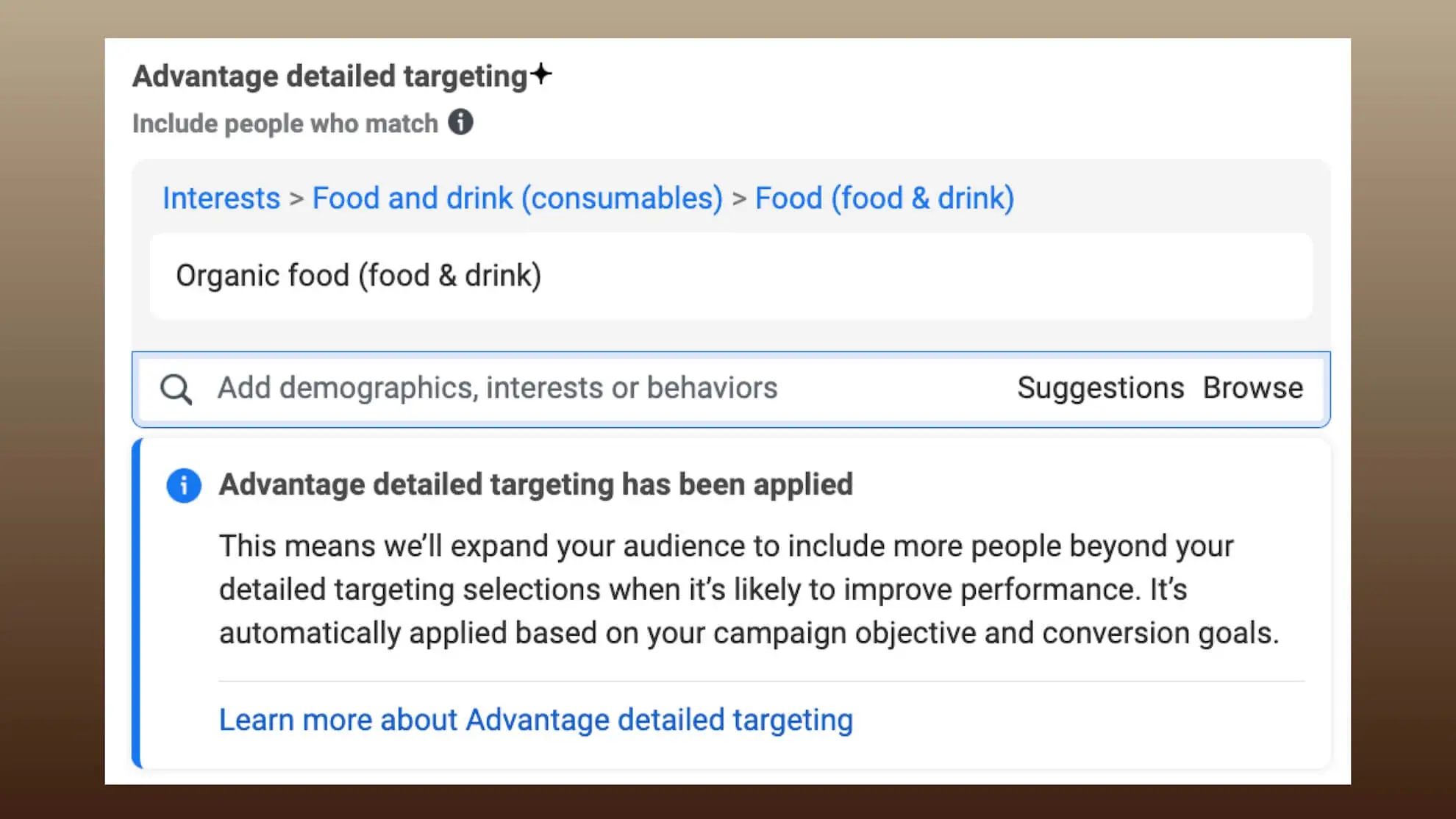Click second breadcrumb arrow before Food (food & drink)

pyautogui.click(x=740, y=199)
